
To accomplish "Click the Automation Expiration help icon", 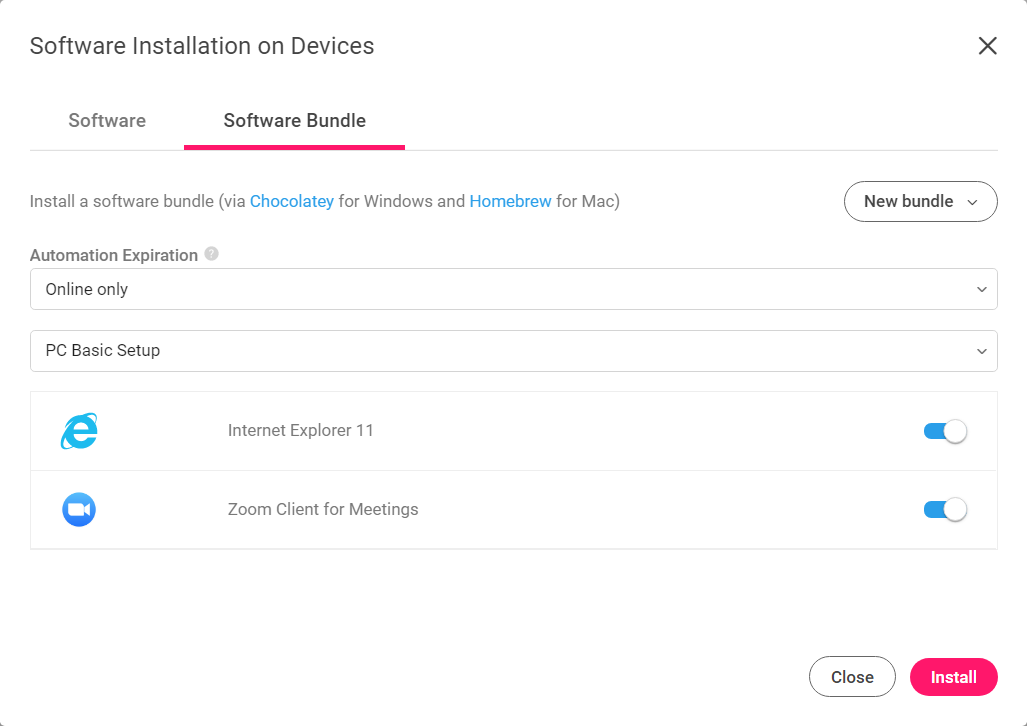I will (x=212, y=254).
